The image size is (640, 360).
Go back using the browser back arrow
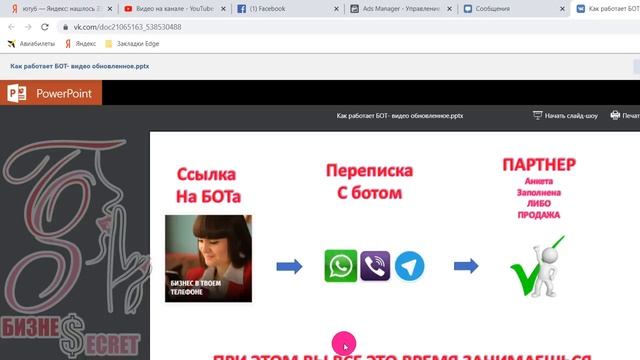click(11, 27)
